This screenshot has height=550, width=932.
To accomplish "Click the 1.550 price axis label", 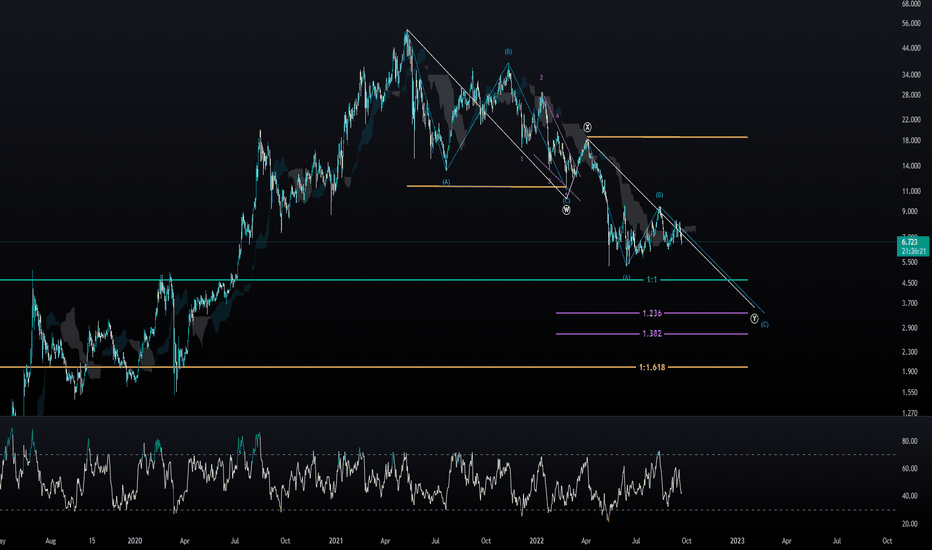I will click(909, 392).
